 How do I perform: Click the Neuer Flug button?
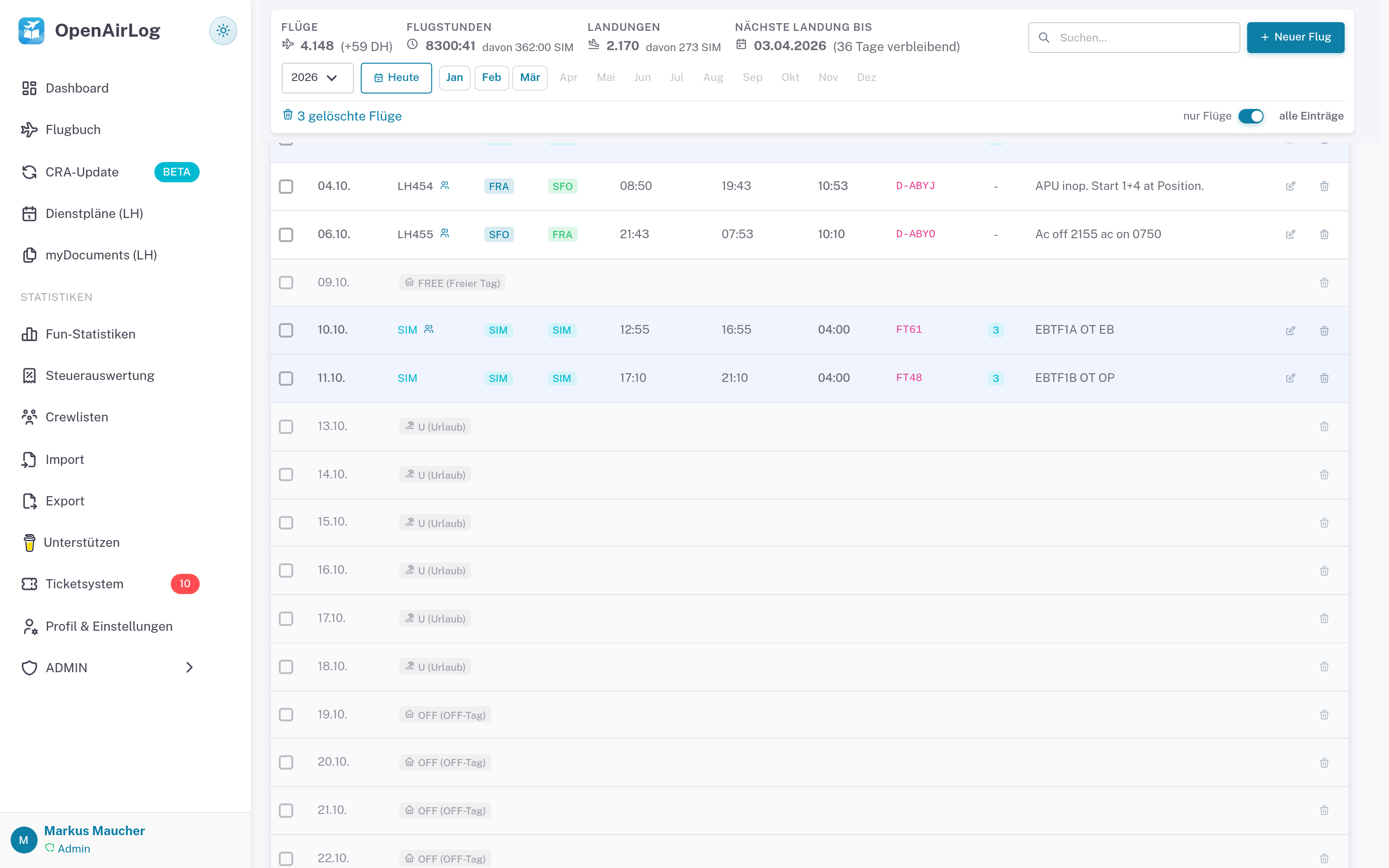click(1295, 37)
